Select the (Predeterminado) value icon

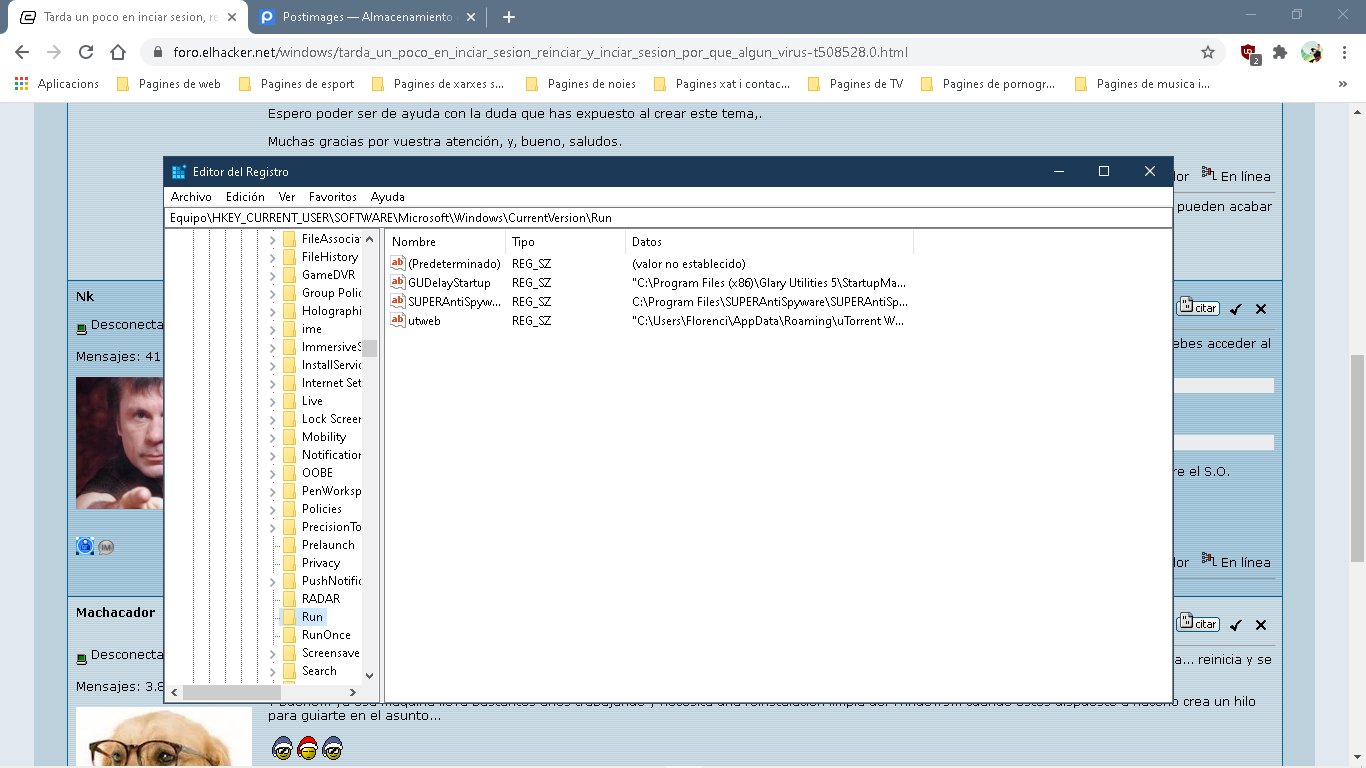pos(398,264)
